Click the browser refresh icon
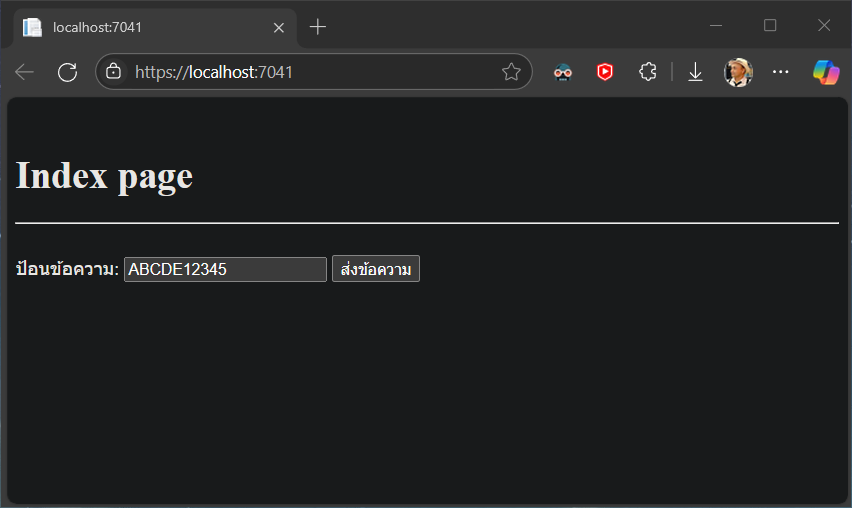The width and height of the screenshot is (852, 508). (67, 72)
